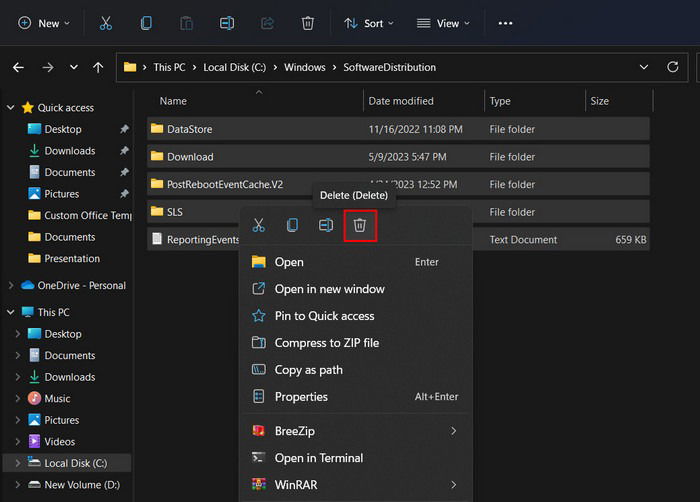Image resolution: width=700 pixels, height=502 pixels.
Task: Open the View dropdown
Action: pyautogui.click(x=443, y=23)
